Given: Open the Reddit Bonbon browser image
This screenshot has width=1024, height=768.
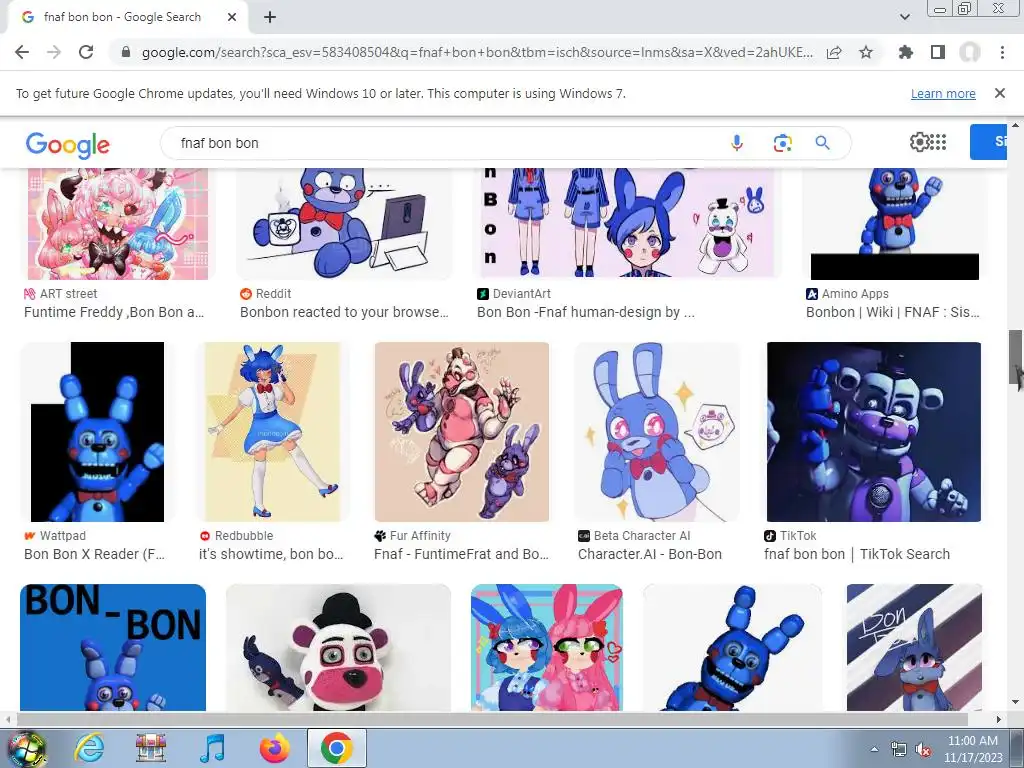Looking at the screenshot, I should pos(344,223).
